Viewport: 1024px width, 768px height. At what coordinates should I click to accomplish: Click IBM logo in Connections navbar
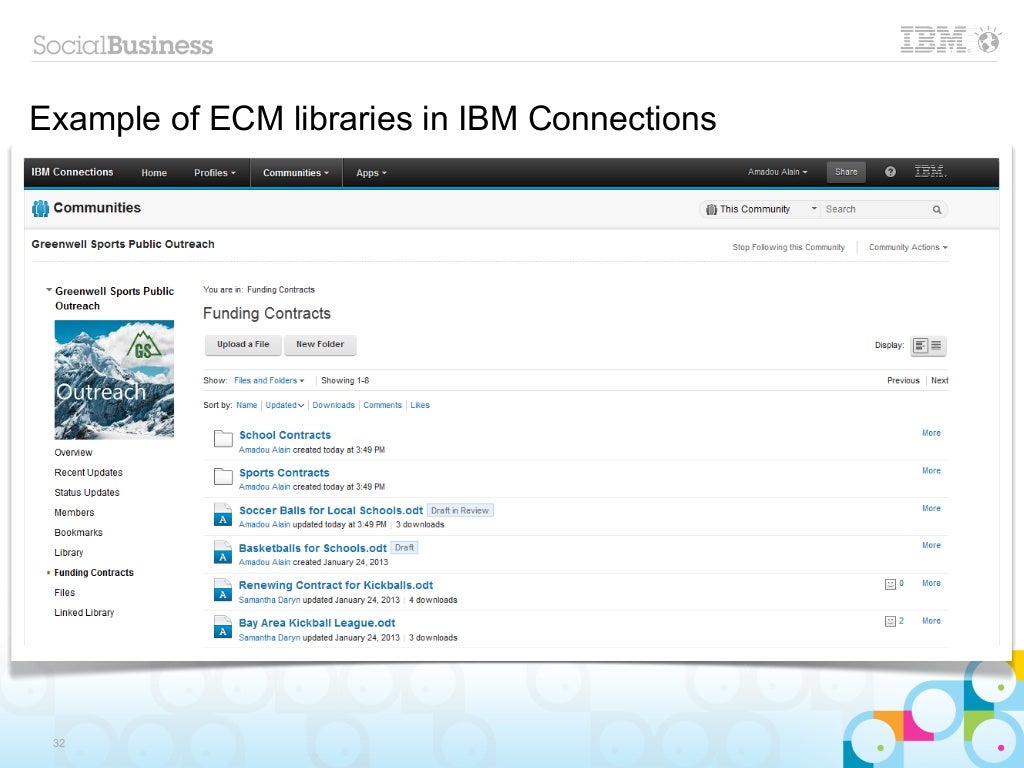click(930, 172)
